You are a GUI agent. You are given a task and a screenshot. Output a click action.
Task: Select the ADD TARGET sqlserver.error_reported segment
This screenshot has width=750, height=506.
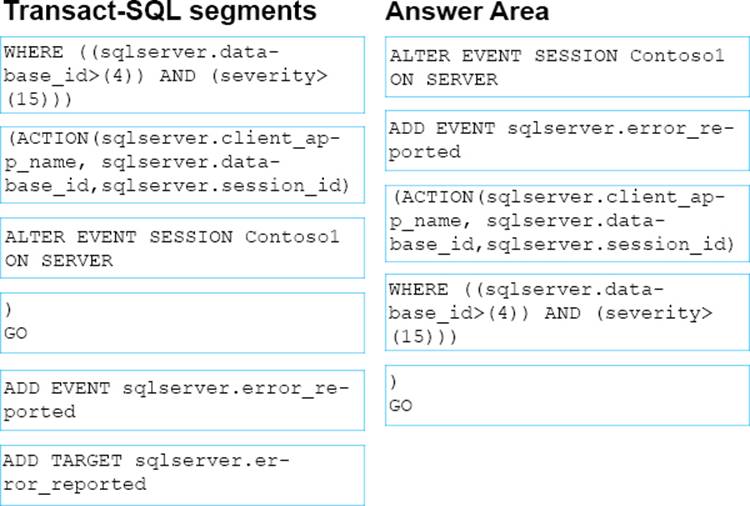pos(182,473)
